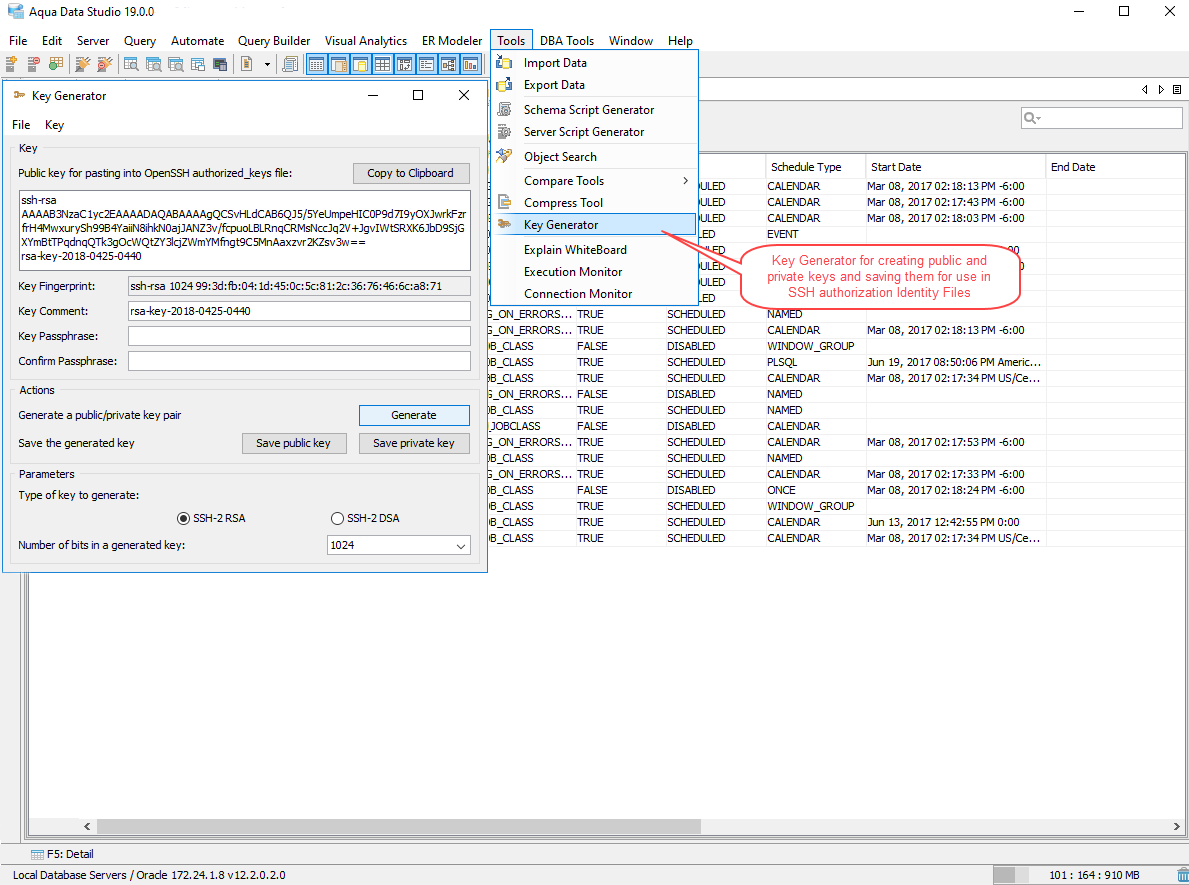Click the horizontal scrollbar thumb
This screenshot has height=885, width=1189.
coord(399,826)
